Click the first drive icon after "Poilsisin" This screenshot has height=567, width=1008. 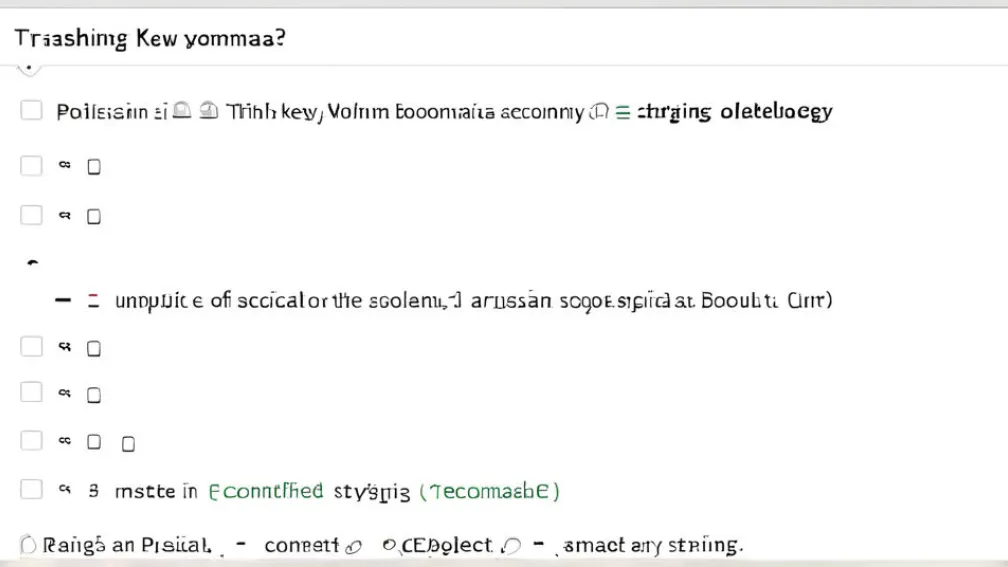182,112
